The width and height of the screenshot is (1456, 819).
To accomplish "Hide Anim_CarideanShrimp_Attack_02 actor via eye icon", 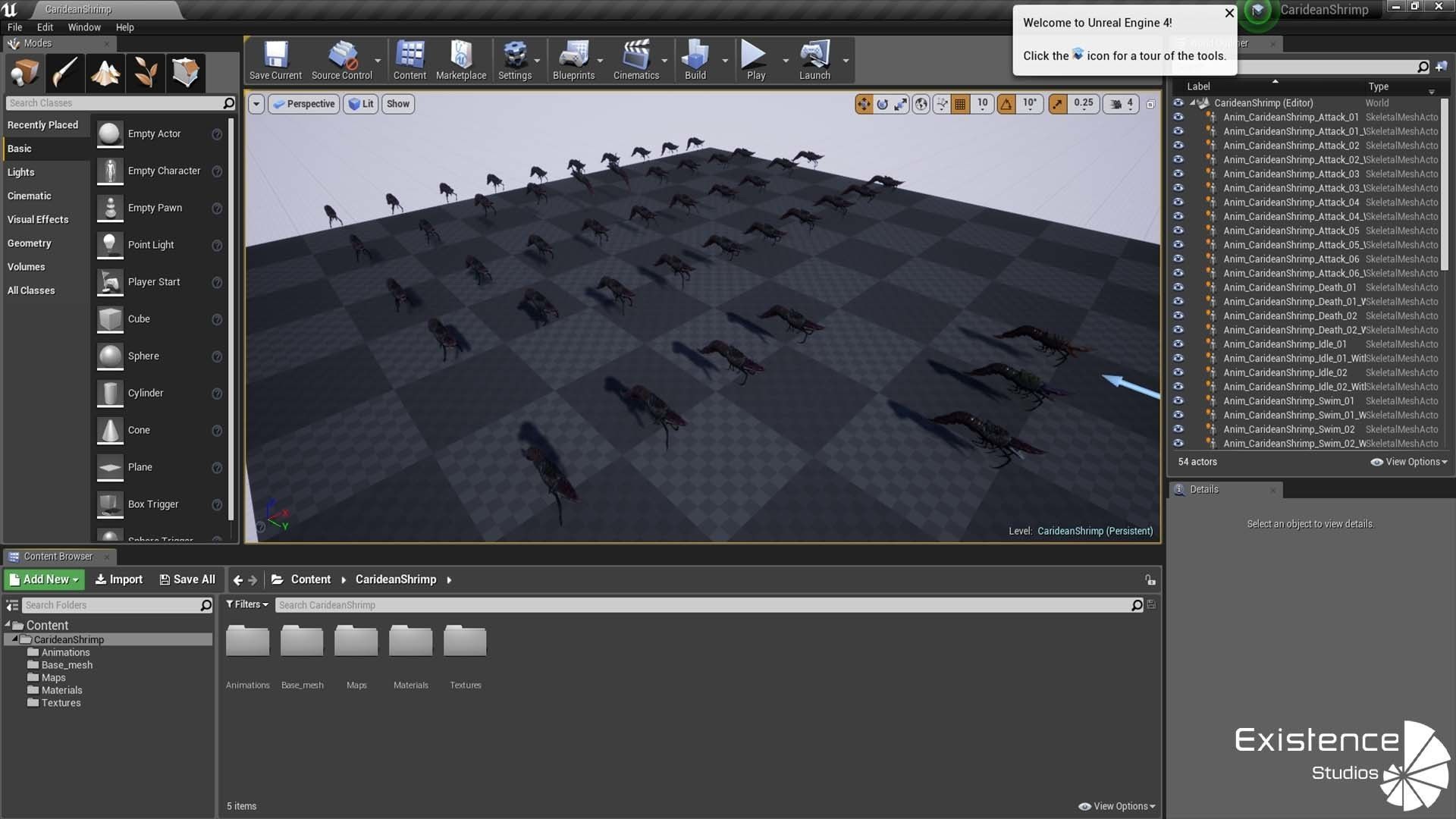I will 1178,145.
